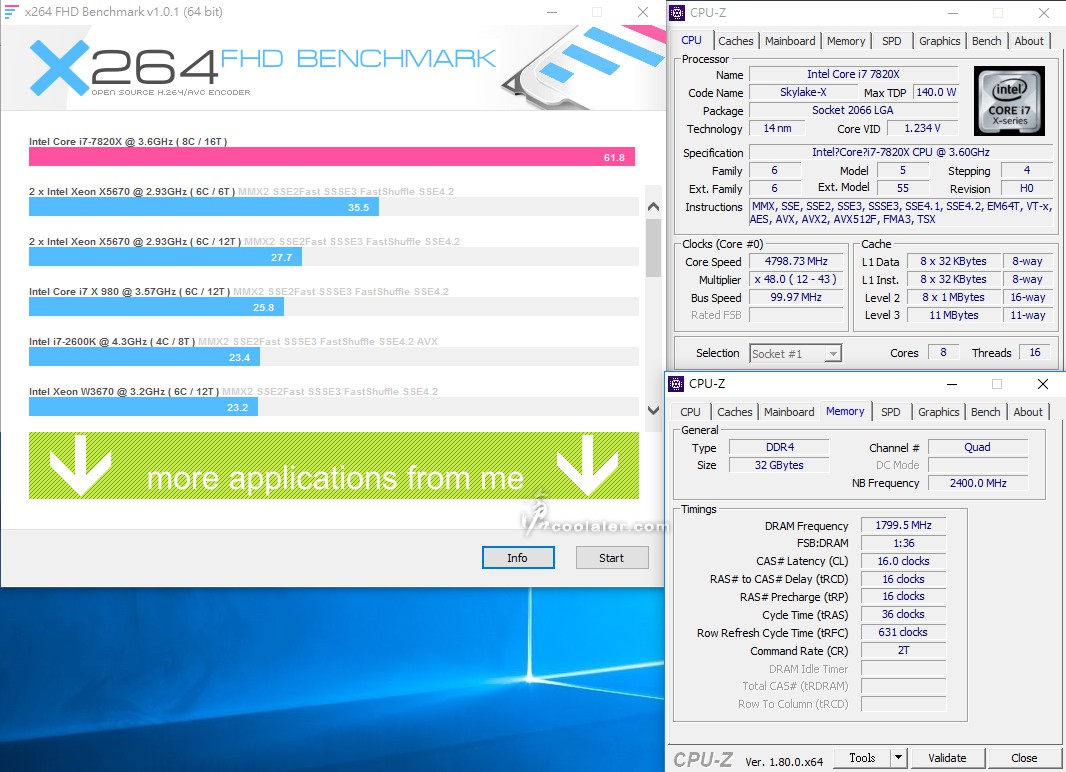This screenshot has width=1066, height=772.
Task: Open Bench tab in top CPU-Z window
Action: click(986, 41)
